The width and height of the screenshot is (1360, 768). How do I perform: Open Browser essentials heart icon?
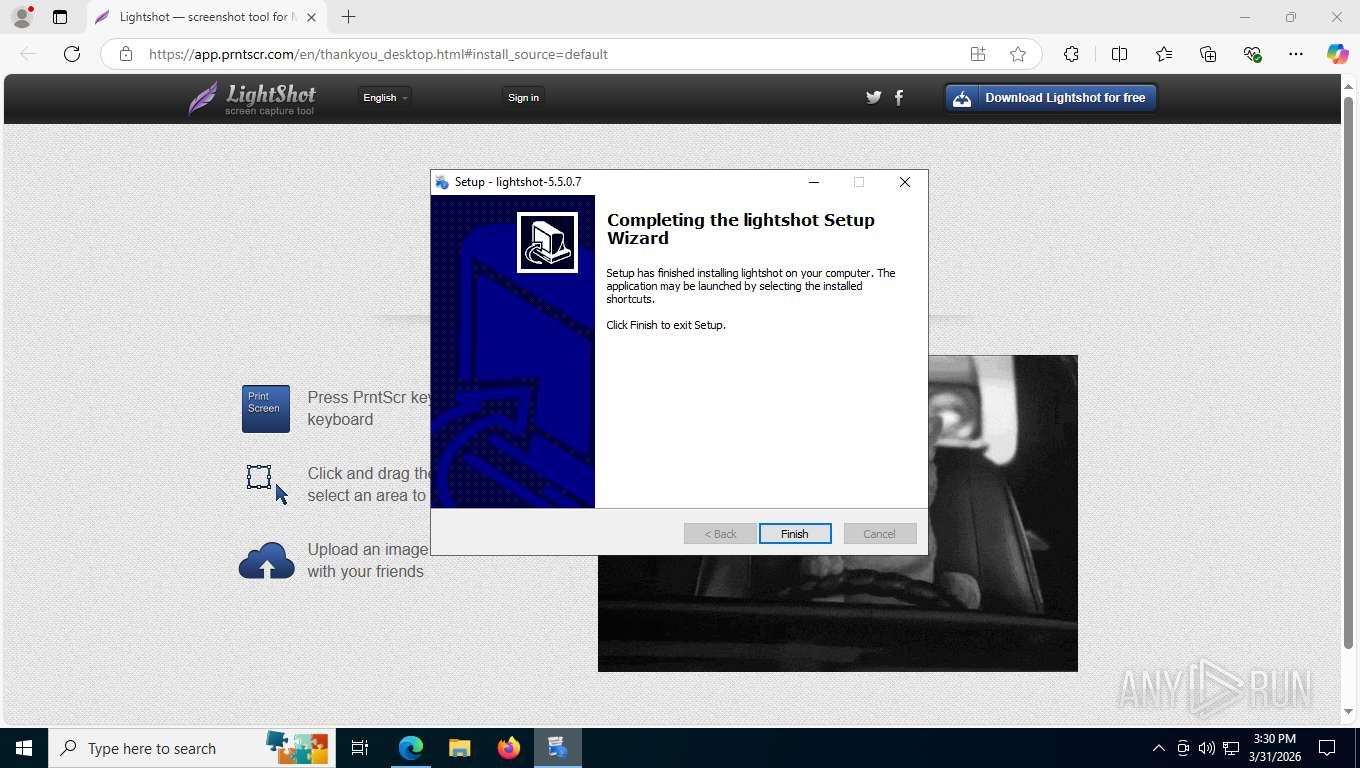click(1252, 54)
